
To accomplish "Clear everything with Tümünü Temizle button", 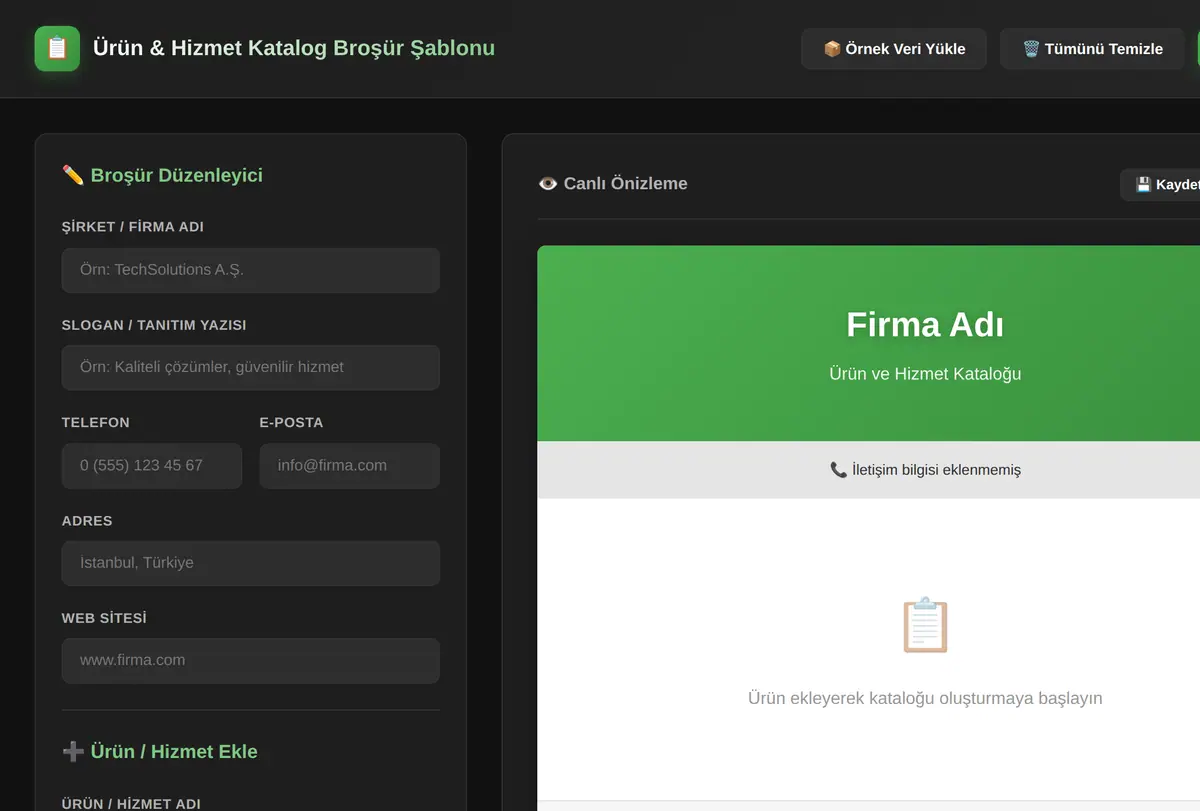I will (x=1092, y=48).
